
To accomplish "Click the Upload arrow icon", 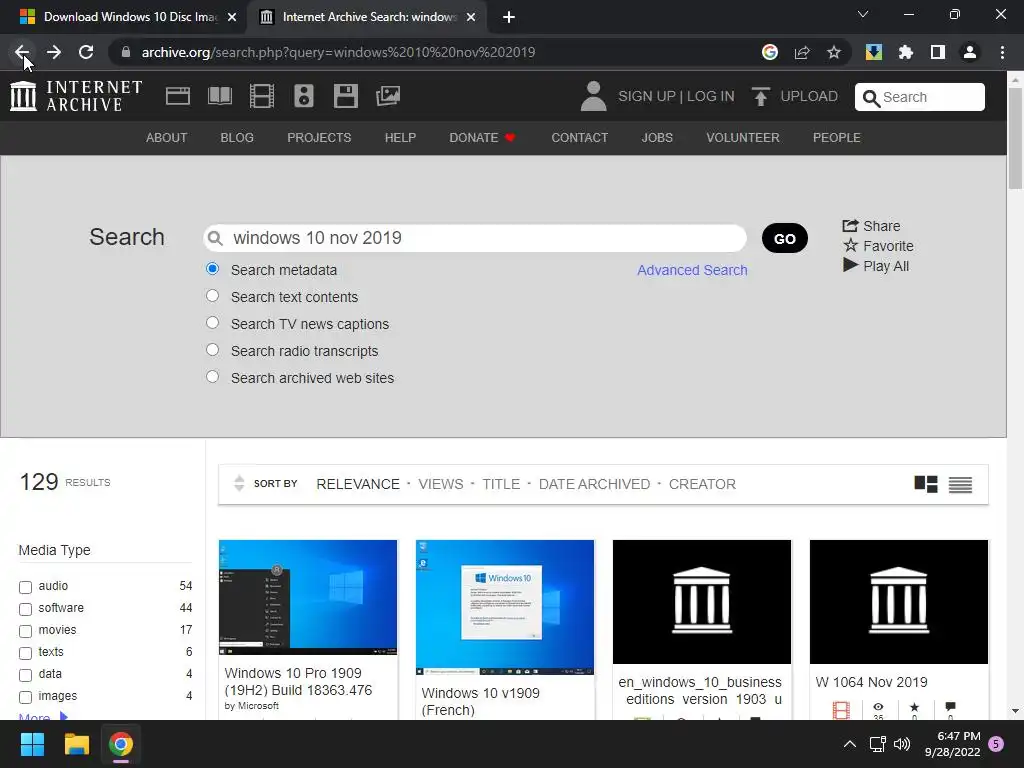I will pos(761,96).
